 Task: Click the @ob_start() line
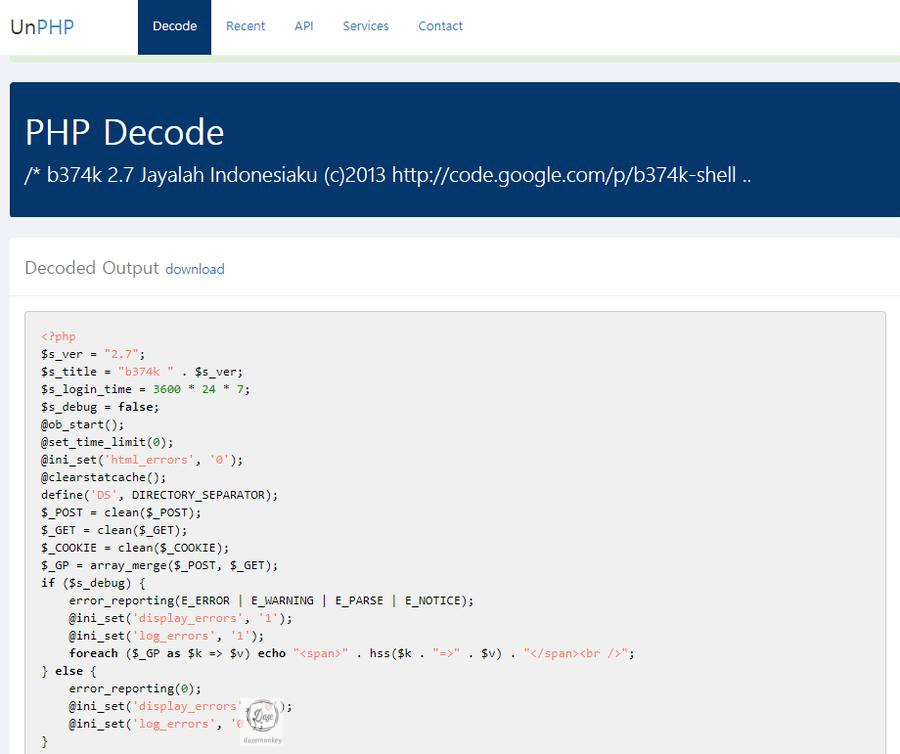tap(83, 425)
